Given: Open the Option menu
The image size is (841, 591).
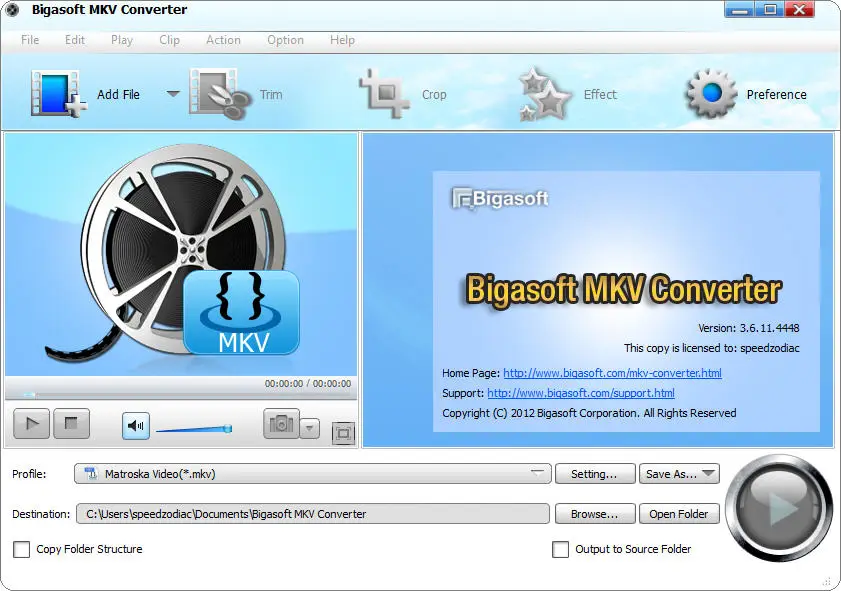Looking at the screenshot, I should tap(285, 40).
